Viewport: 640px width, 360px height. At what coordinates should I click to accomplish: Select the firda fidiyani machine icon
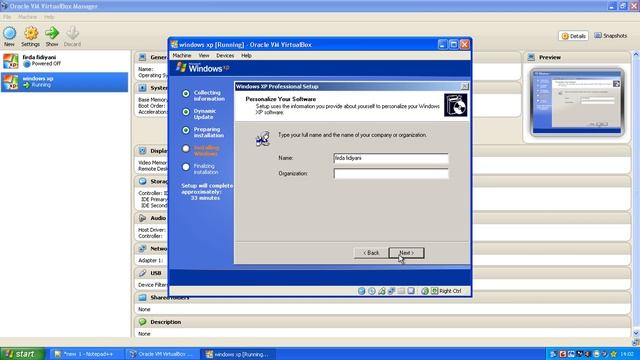click(x=11, y=61)
